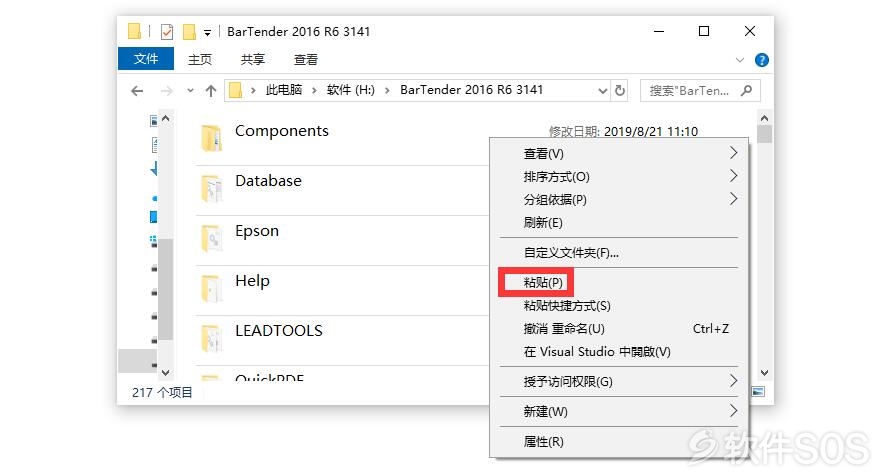Screen dimensions: 883x475
Task: Open 属性(R) from context menu
Action: click(x=619, y=441)
